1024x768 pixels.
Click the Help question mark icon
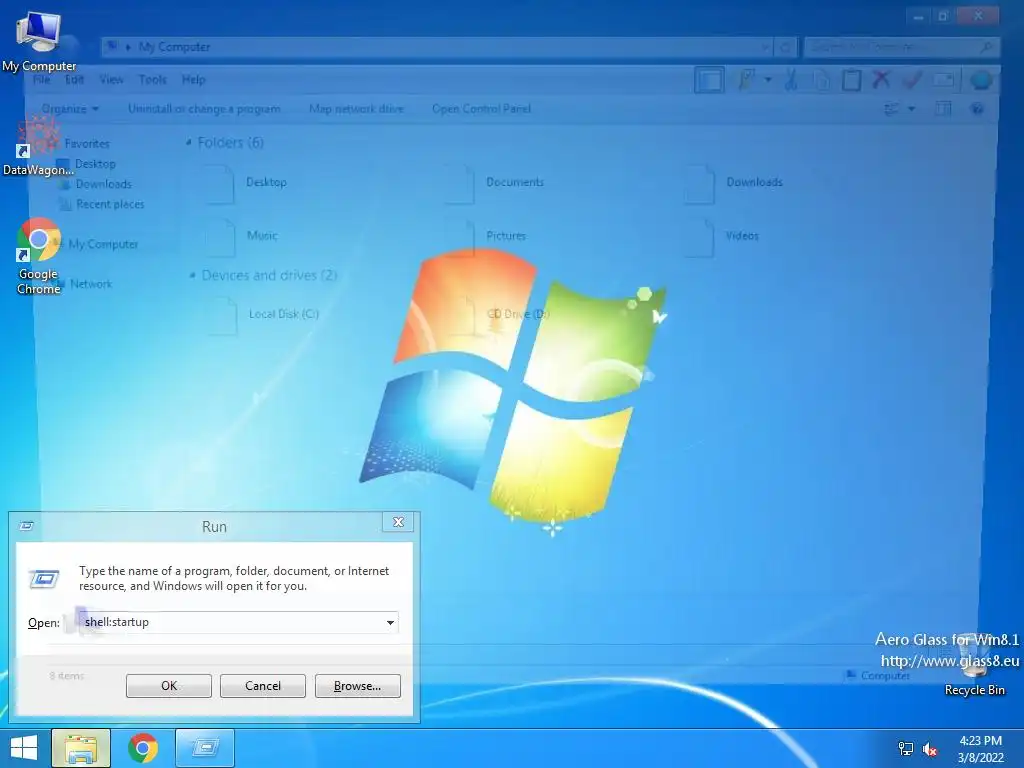pos(977,108)
